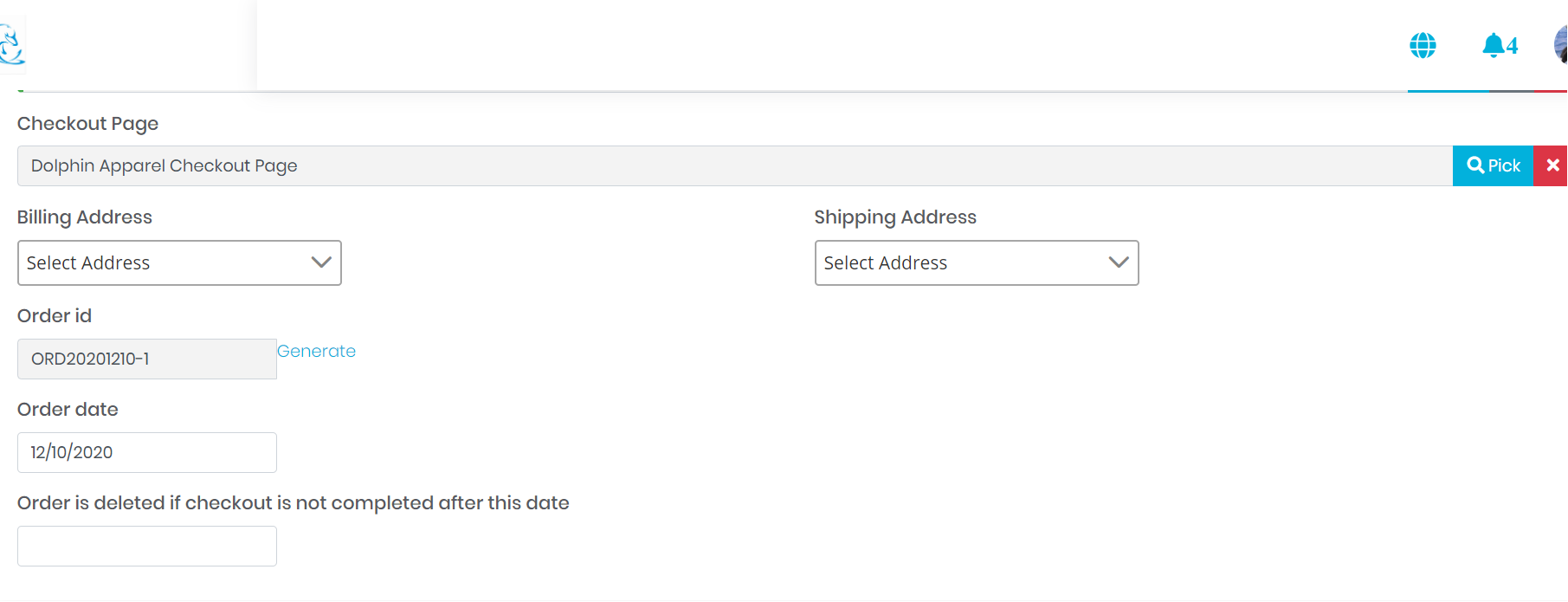
Task: Clear checkout page with red X button
Action: 1552,165
